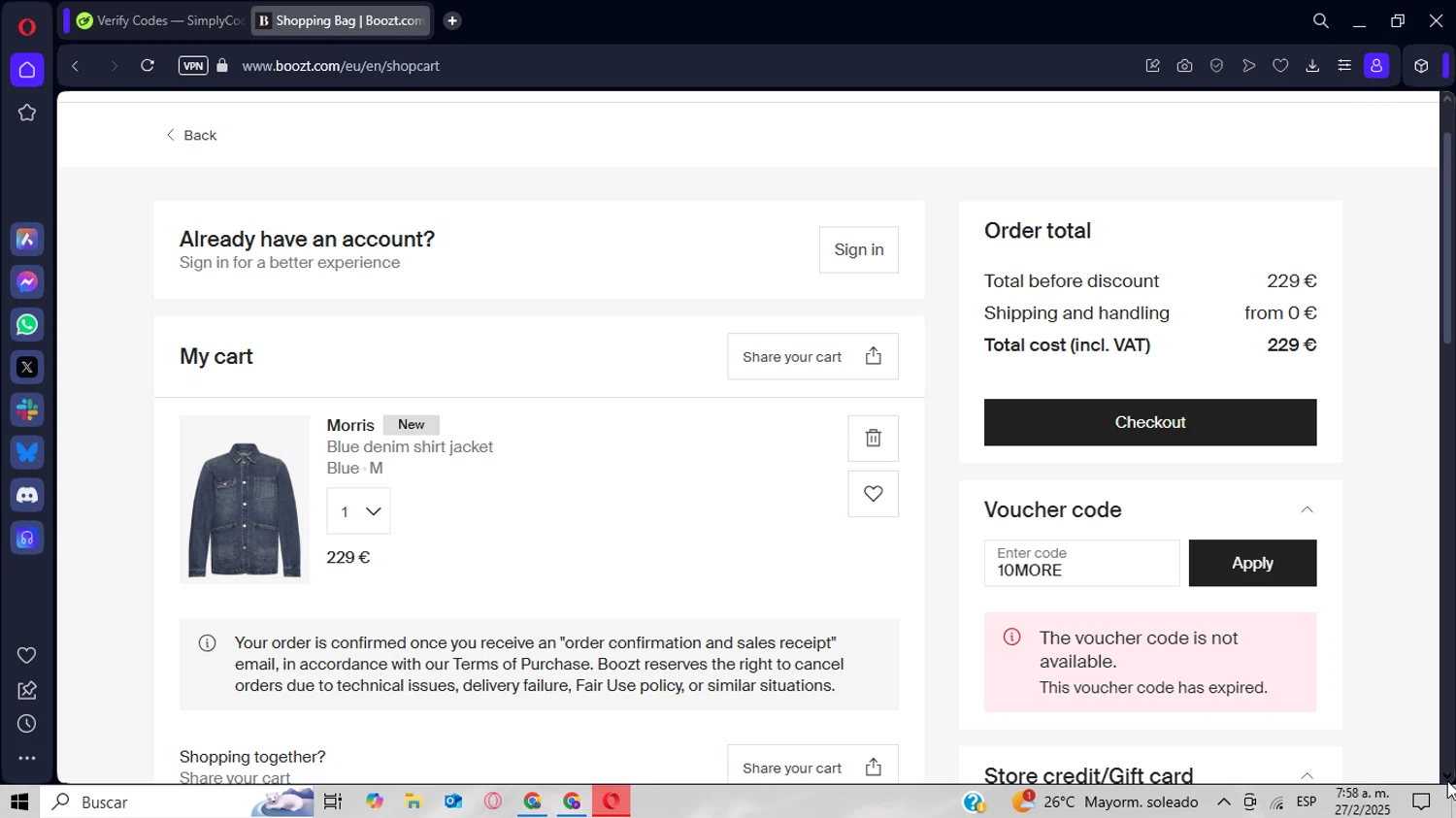Click Share your cart under Shopping together
This screenshot has height=818, width=1456.
click(812, 766)
